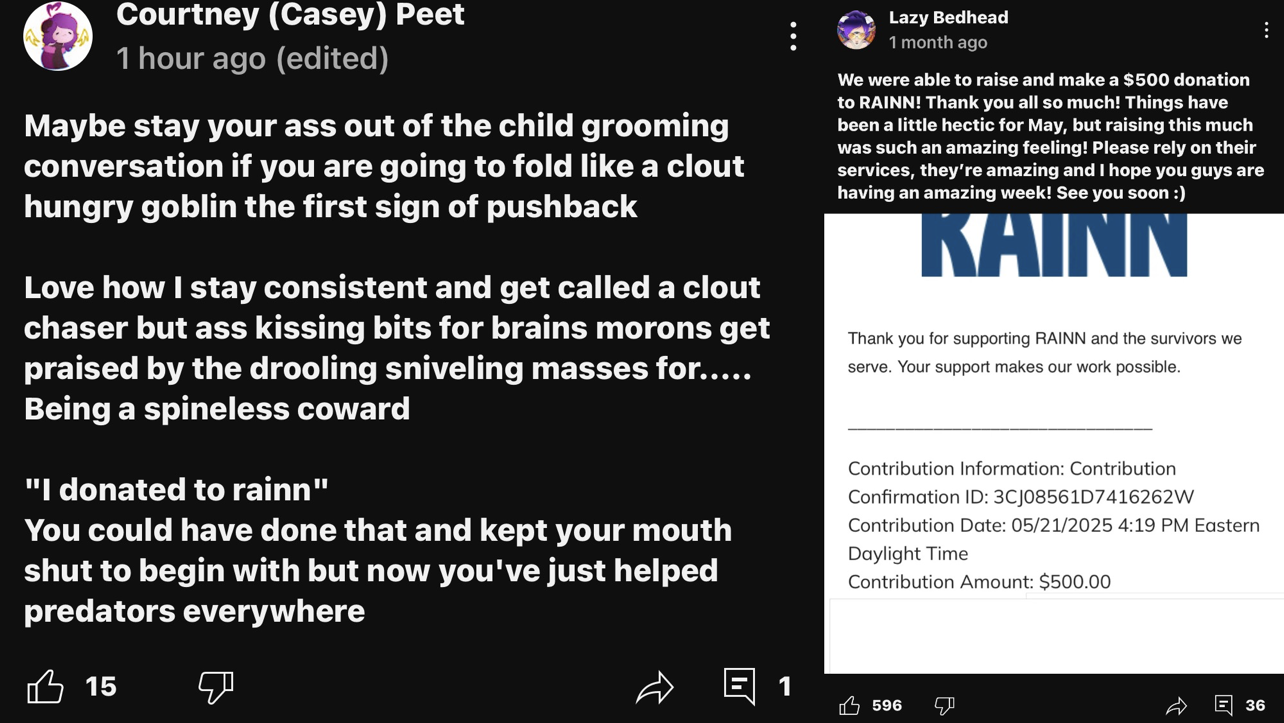Screen dimensions: 1284x723
Task: Click the '1 month ago' timestamp
Action: (x=938, y=42)
